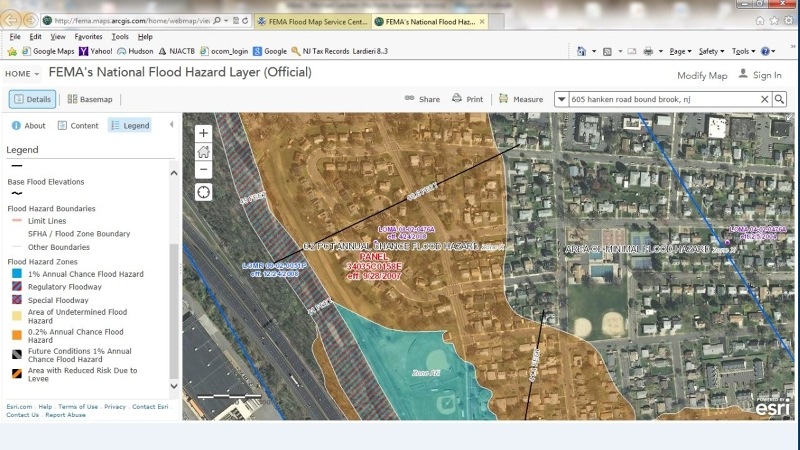Toggle the Details panel button
The image size is (800, 450).
click(x=32, y=99)
